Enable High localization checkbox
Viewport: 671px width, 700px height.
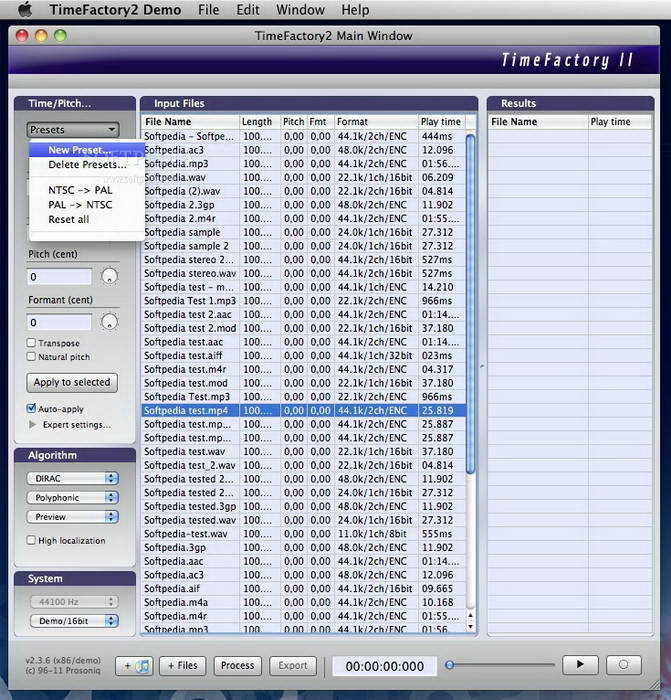[x=31, y=540]
